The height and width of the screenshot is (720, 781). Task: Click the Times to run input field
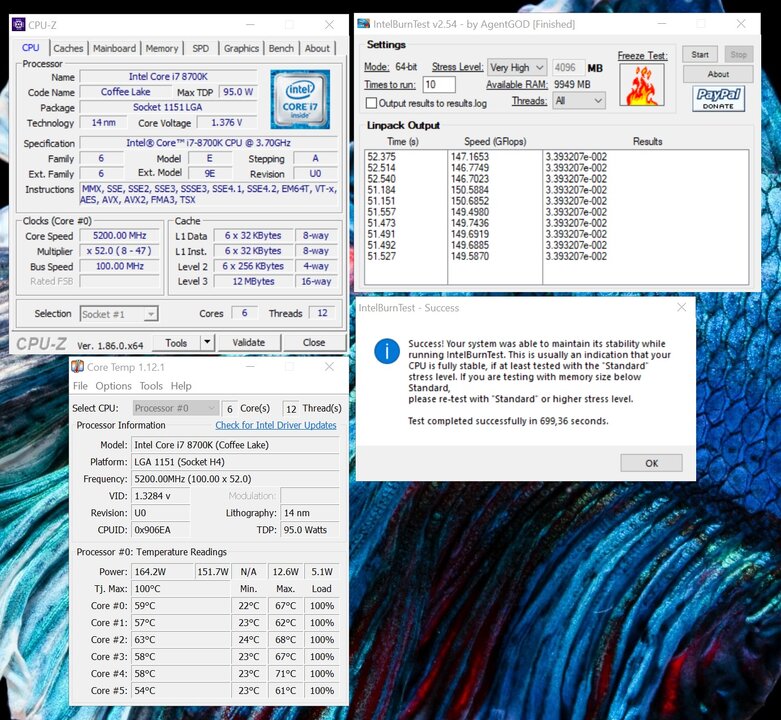439,84
